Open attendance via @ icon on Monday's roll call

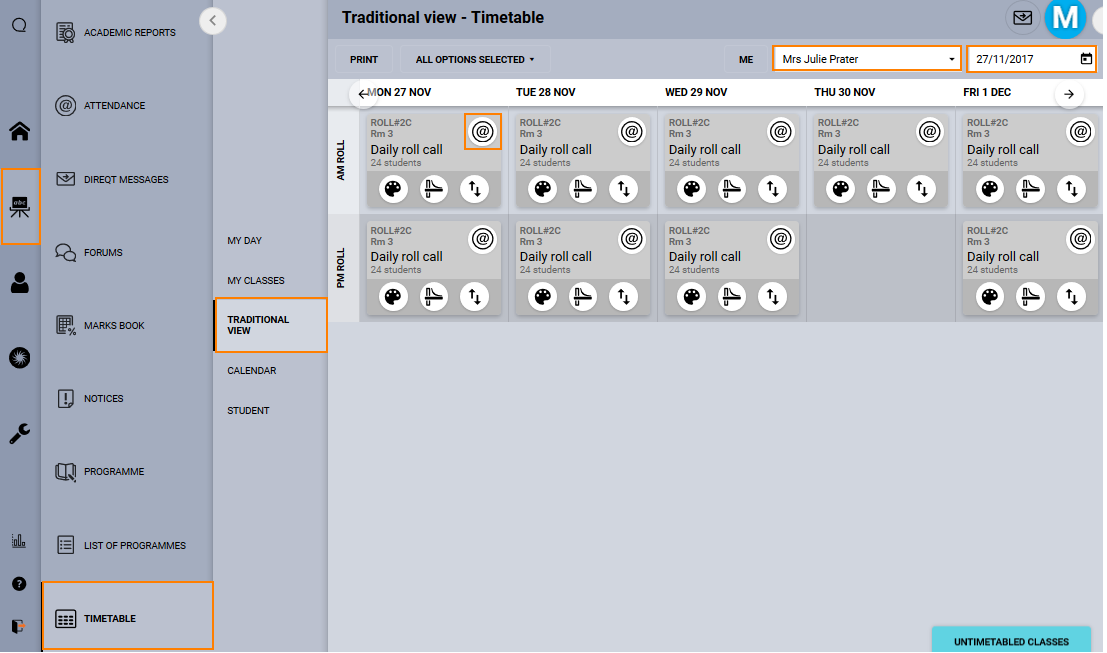coord(482,132)
